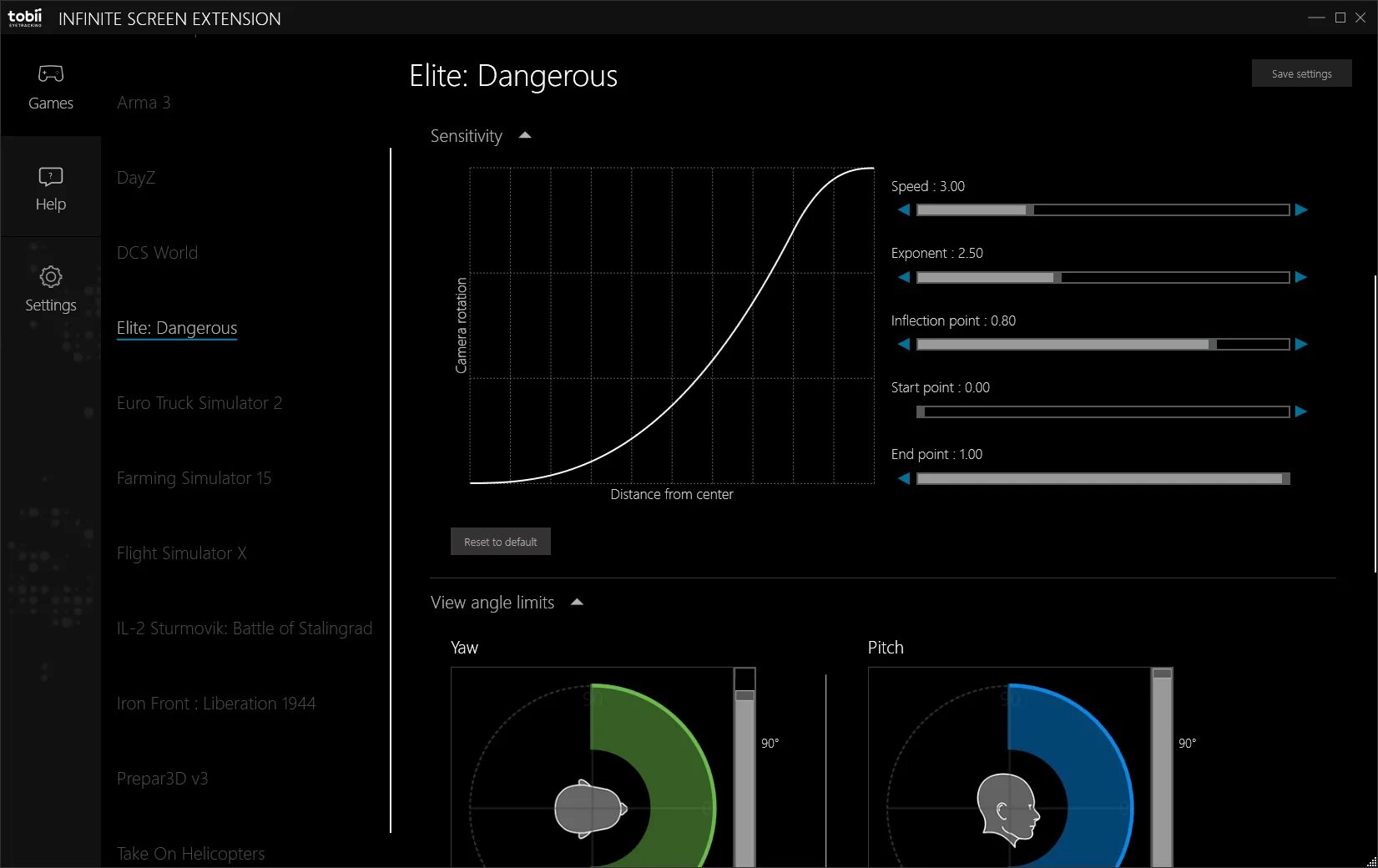This screenshot has height=868, width=1378.
Task: Click the Tobii logo in title bar
Action: point(25,18)
